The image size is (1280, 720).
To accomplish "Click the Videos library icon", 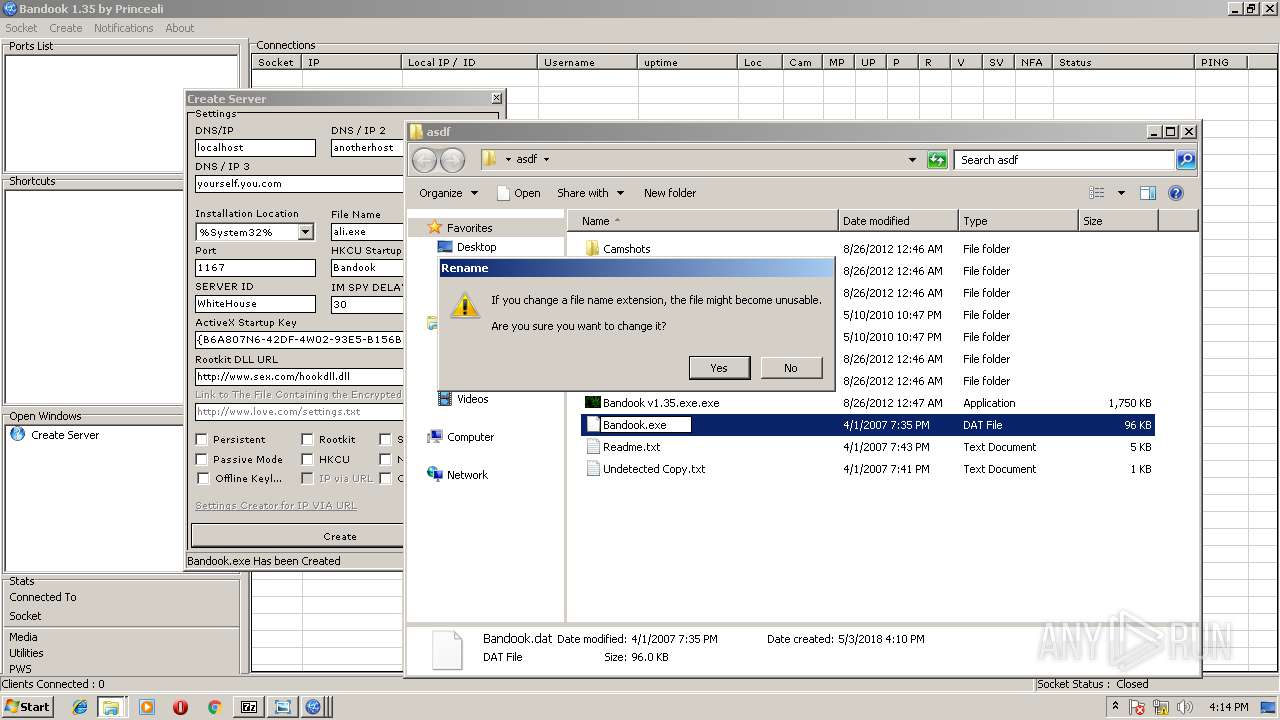I will (x=445, y=399).
